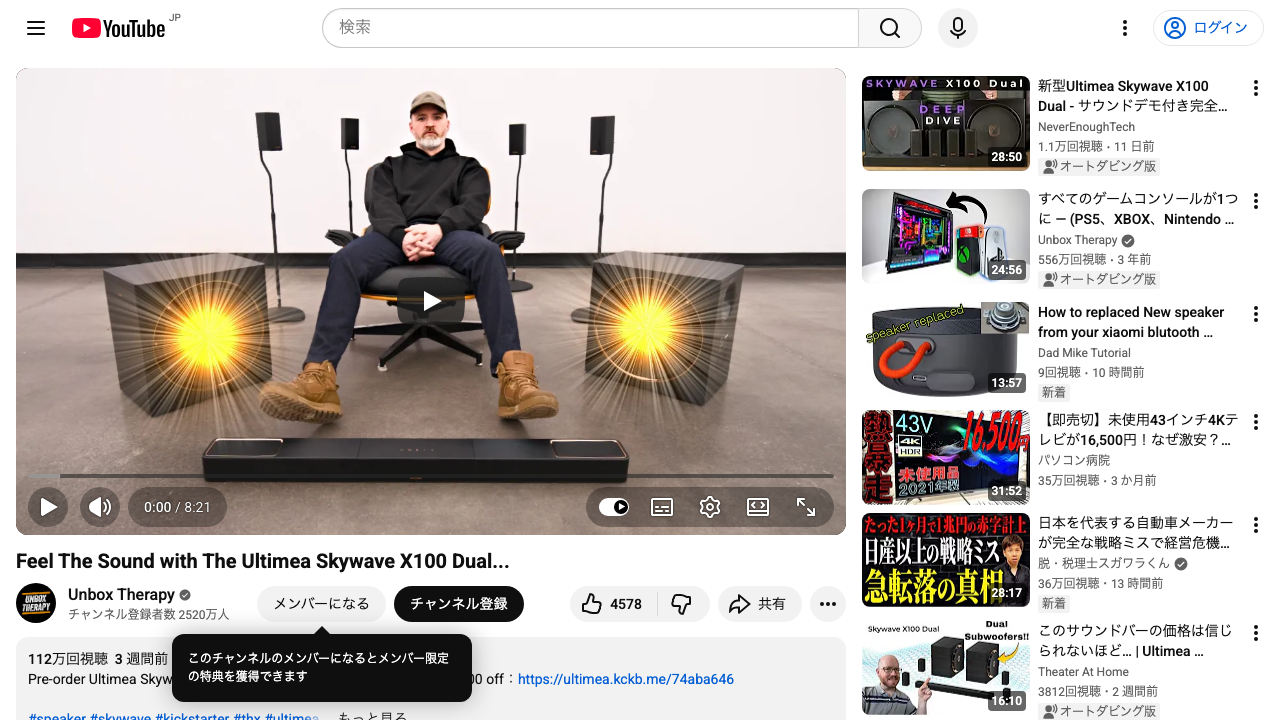This screenshot has height=720, width=1280.
Task: Click the ログイン sign-in button
Action: [1208, 28]
